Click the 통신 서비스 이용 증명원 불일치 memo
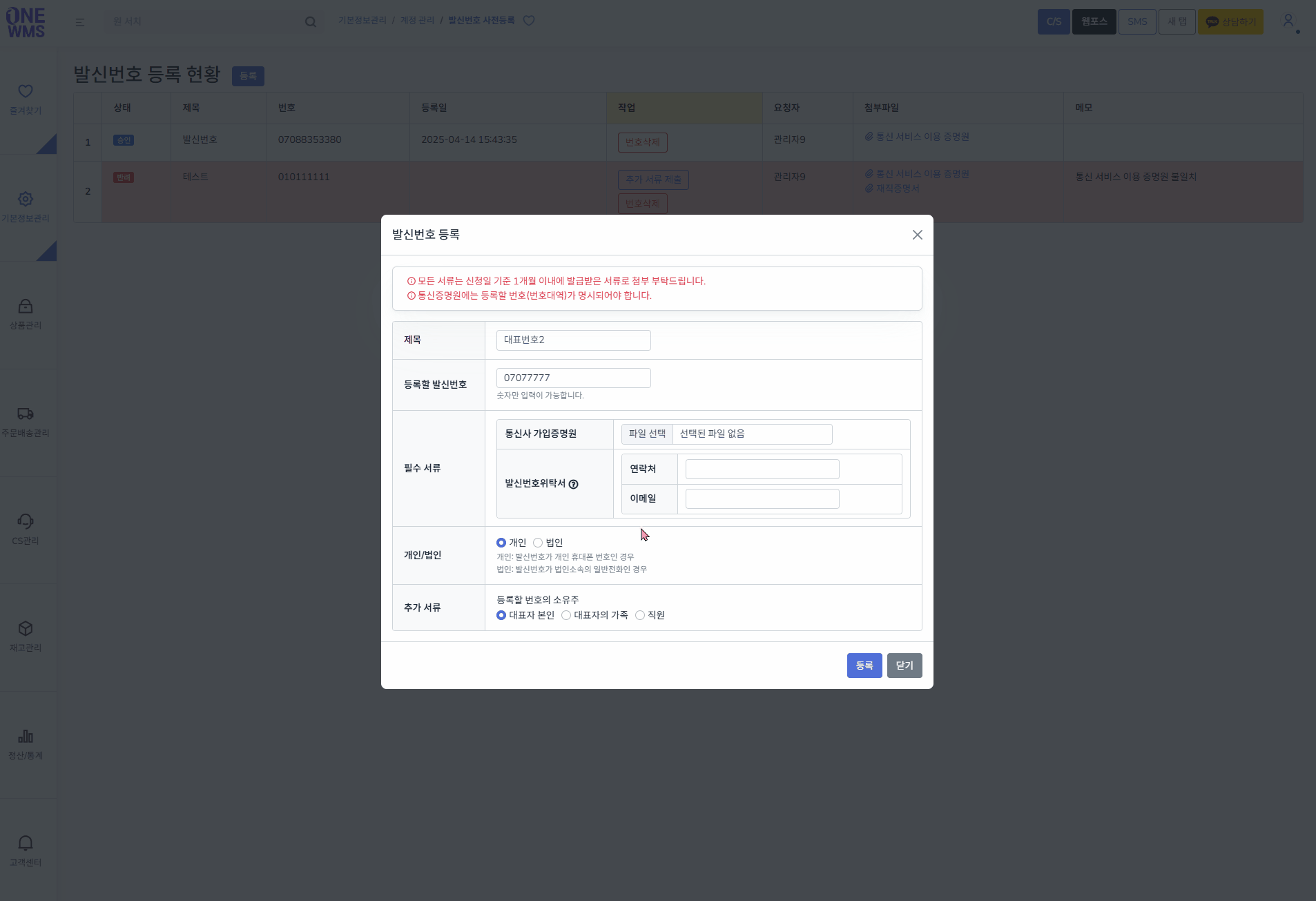Viewport: 1316px width, 901px height. pos(1136,177)
